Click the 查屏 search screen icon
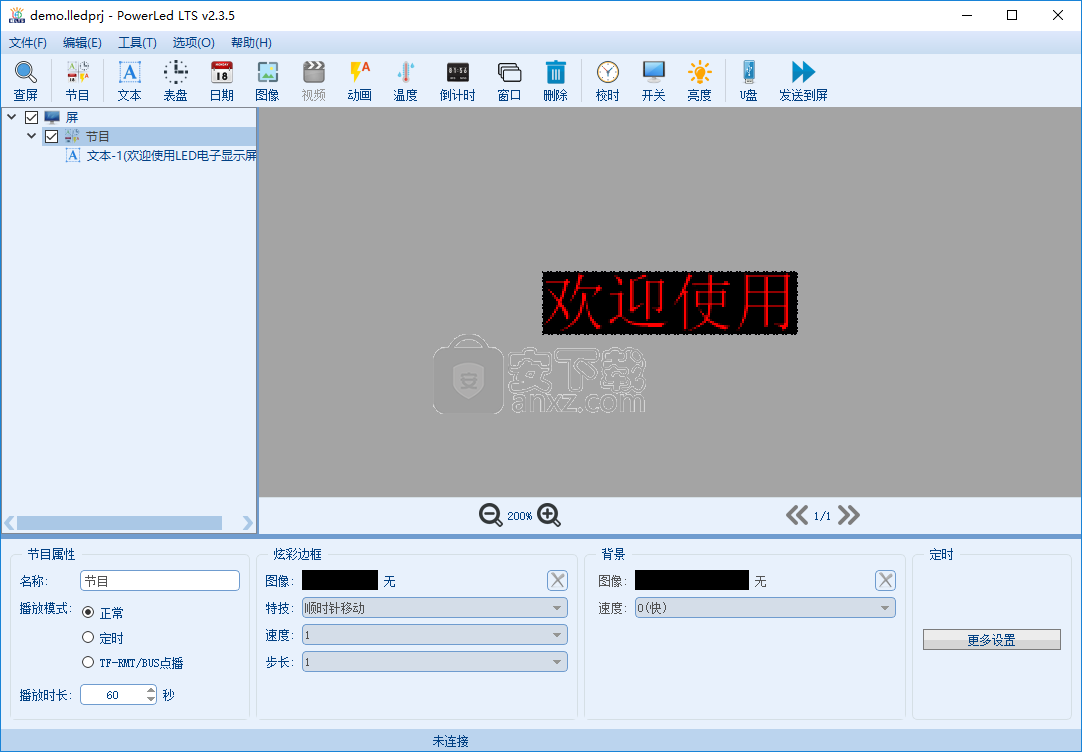The height and width of the screenshot is (752, 1082). 26,81
